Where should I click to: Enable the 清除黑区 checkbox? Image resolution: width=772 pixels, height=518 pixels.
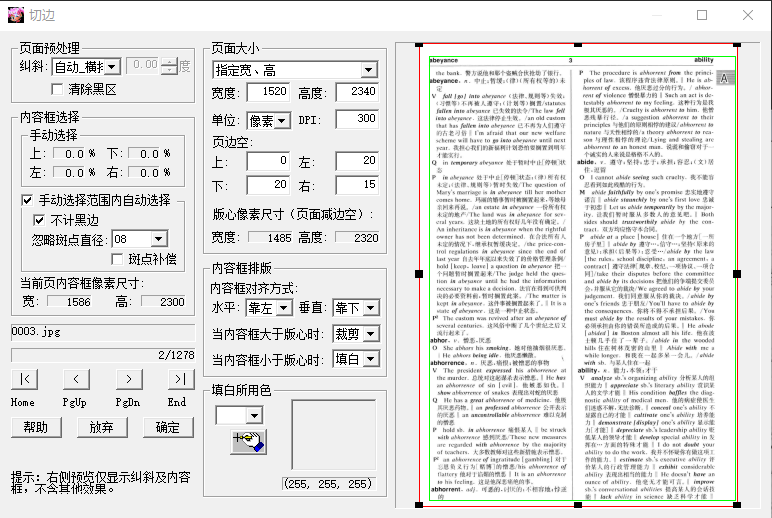(x=57, y=89)
